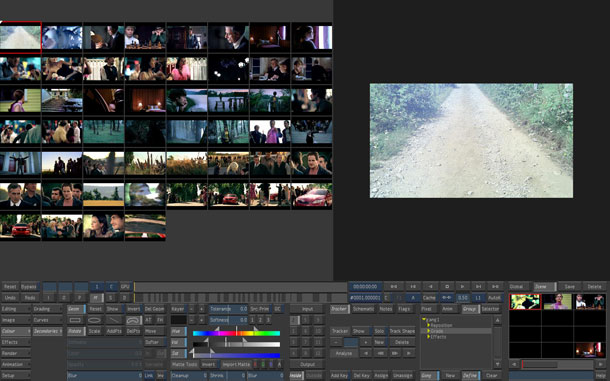Click the play forward transport button
This screenshot has height=381, width=610.
[x=463, y=286]
